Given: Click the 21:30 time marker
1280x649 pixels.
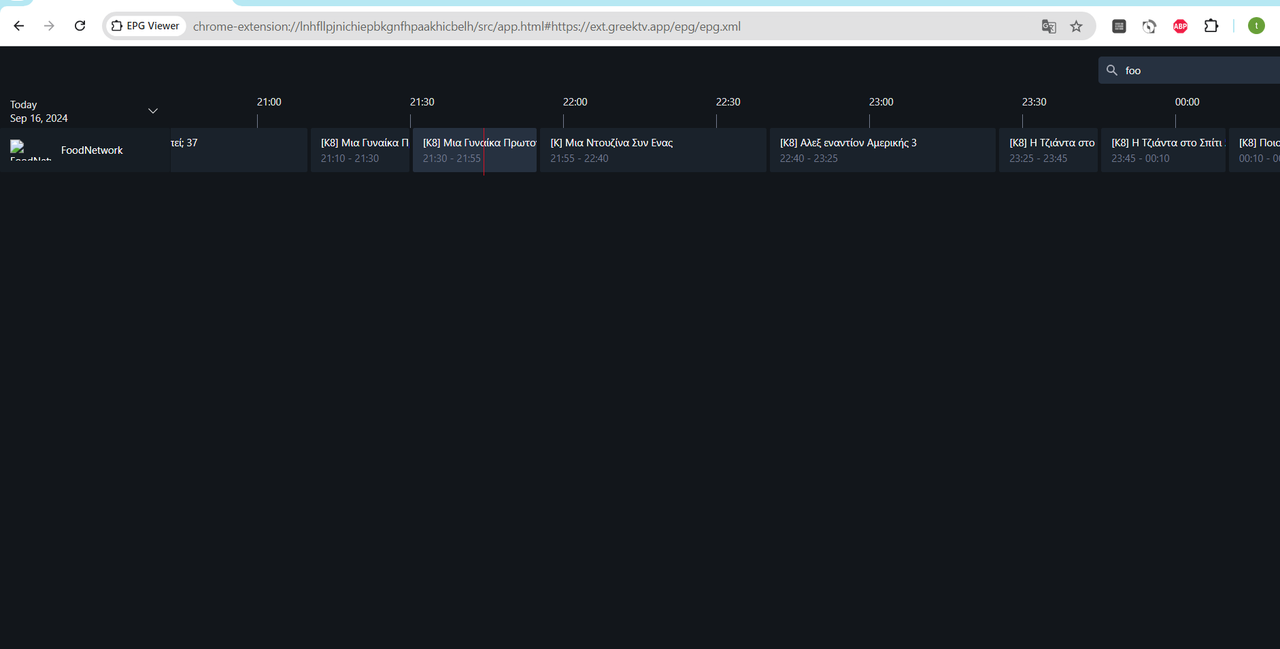Looking at the screenshot, I should pyautogui.click(x=422, y=102).
